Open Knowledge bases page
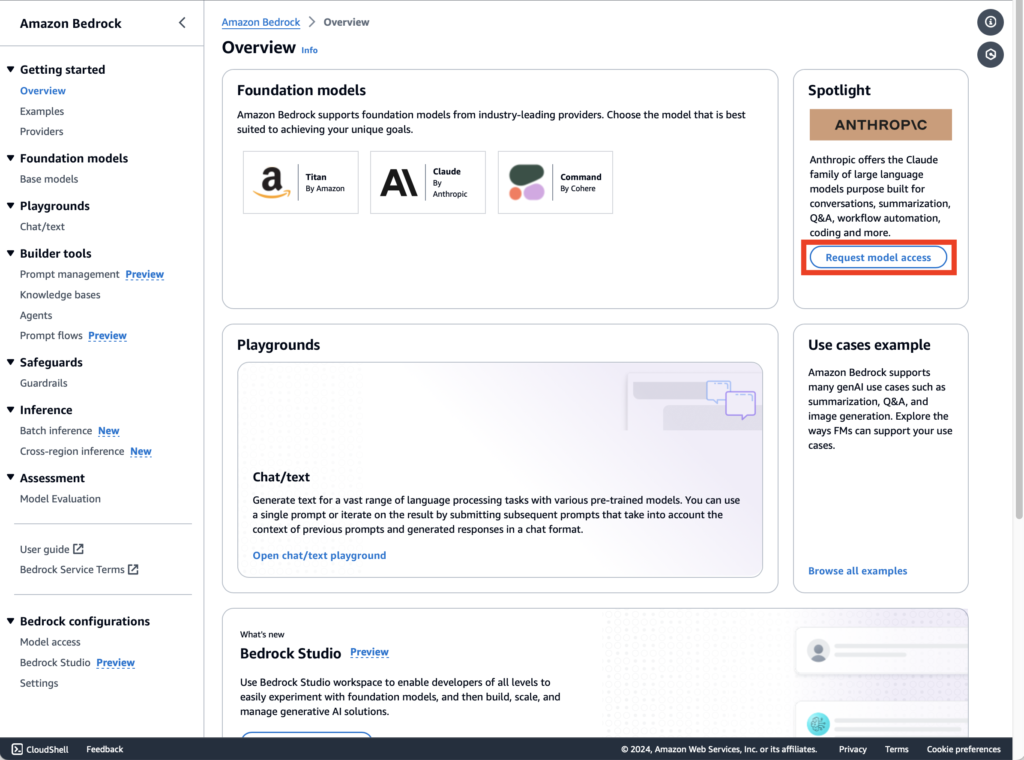 tap(60, 294)
